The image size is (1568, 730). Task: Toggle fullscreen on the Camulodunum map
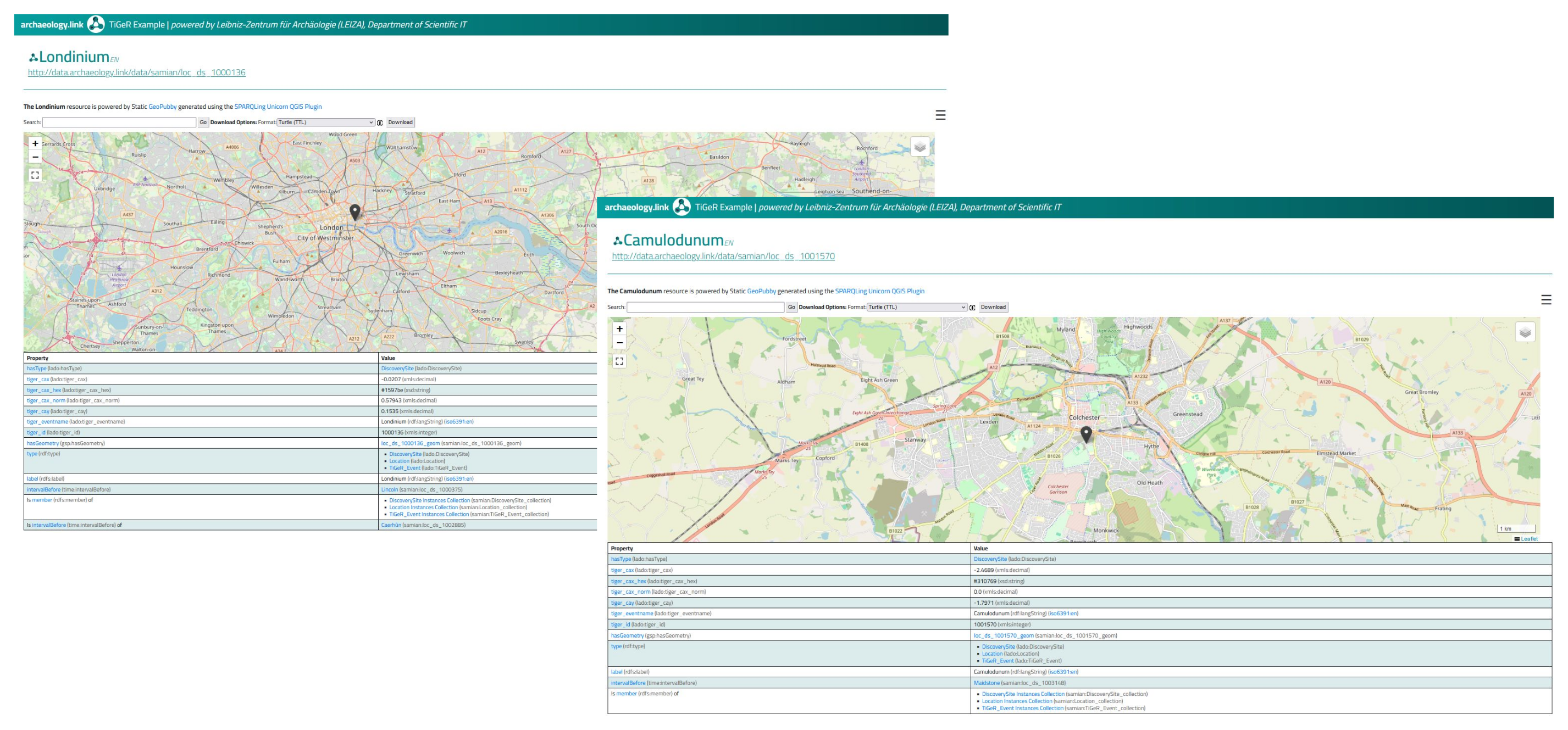click(x=619, y=361)
